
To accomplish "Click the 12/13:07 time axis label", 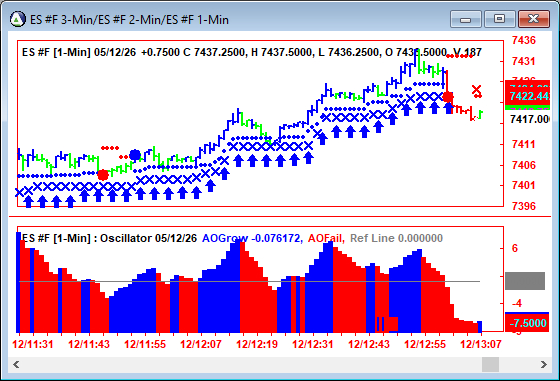I will tap(481, 344).
